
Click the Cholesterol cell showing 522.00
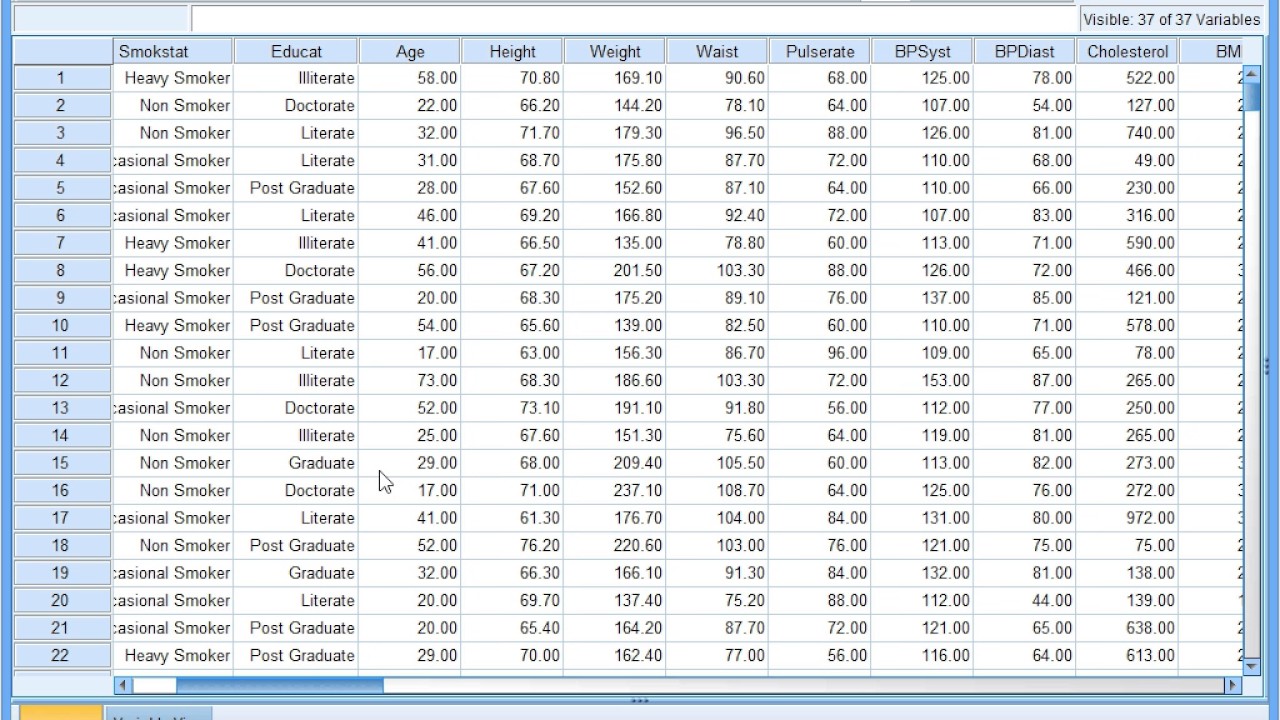[1127, 78]
